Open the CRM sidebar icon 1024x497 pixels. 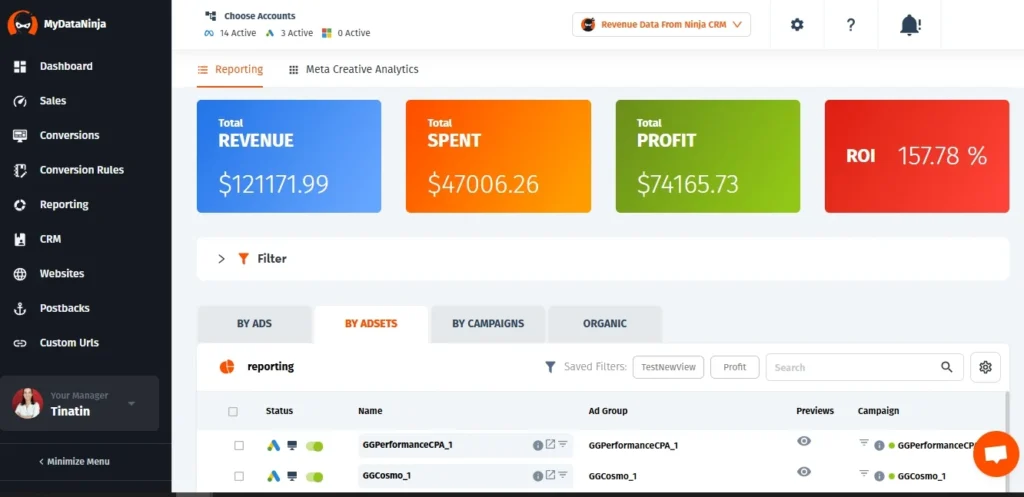20,240
